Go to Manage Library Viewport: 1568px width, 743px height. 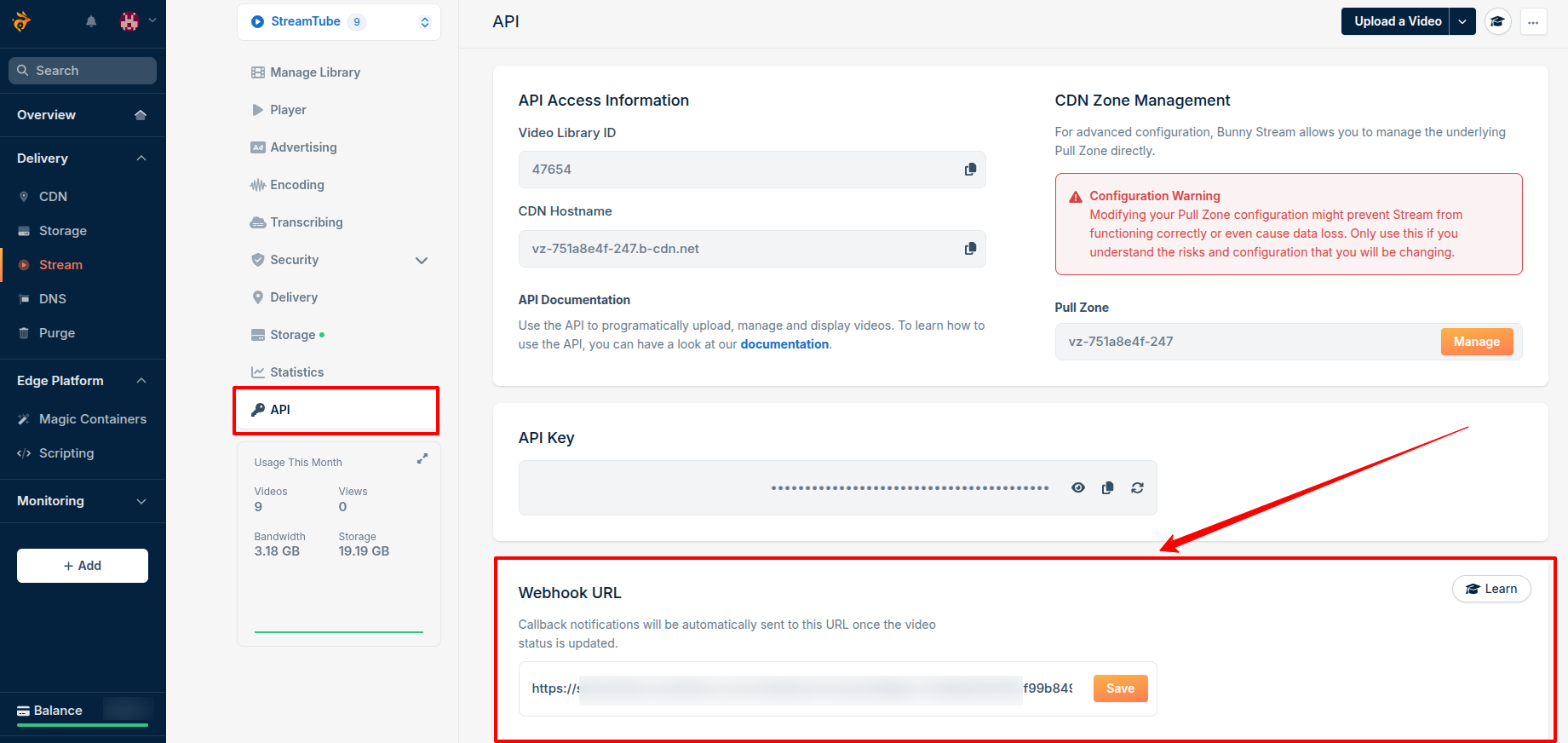314,72
